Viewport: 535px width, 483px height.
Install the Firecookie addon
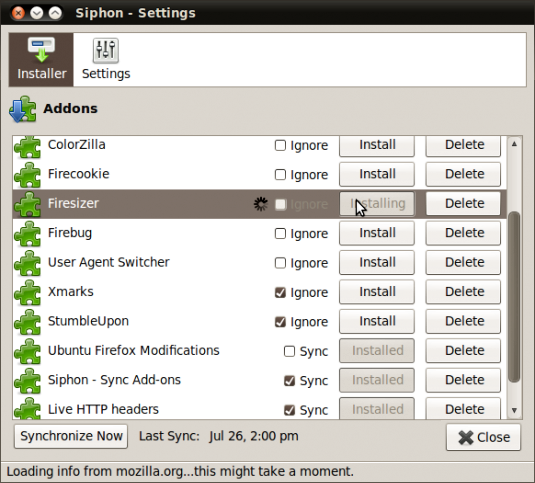tap(377, 174)
